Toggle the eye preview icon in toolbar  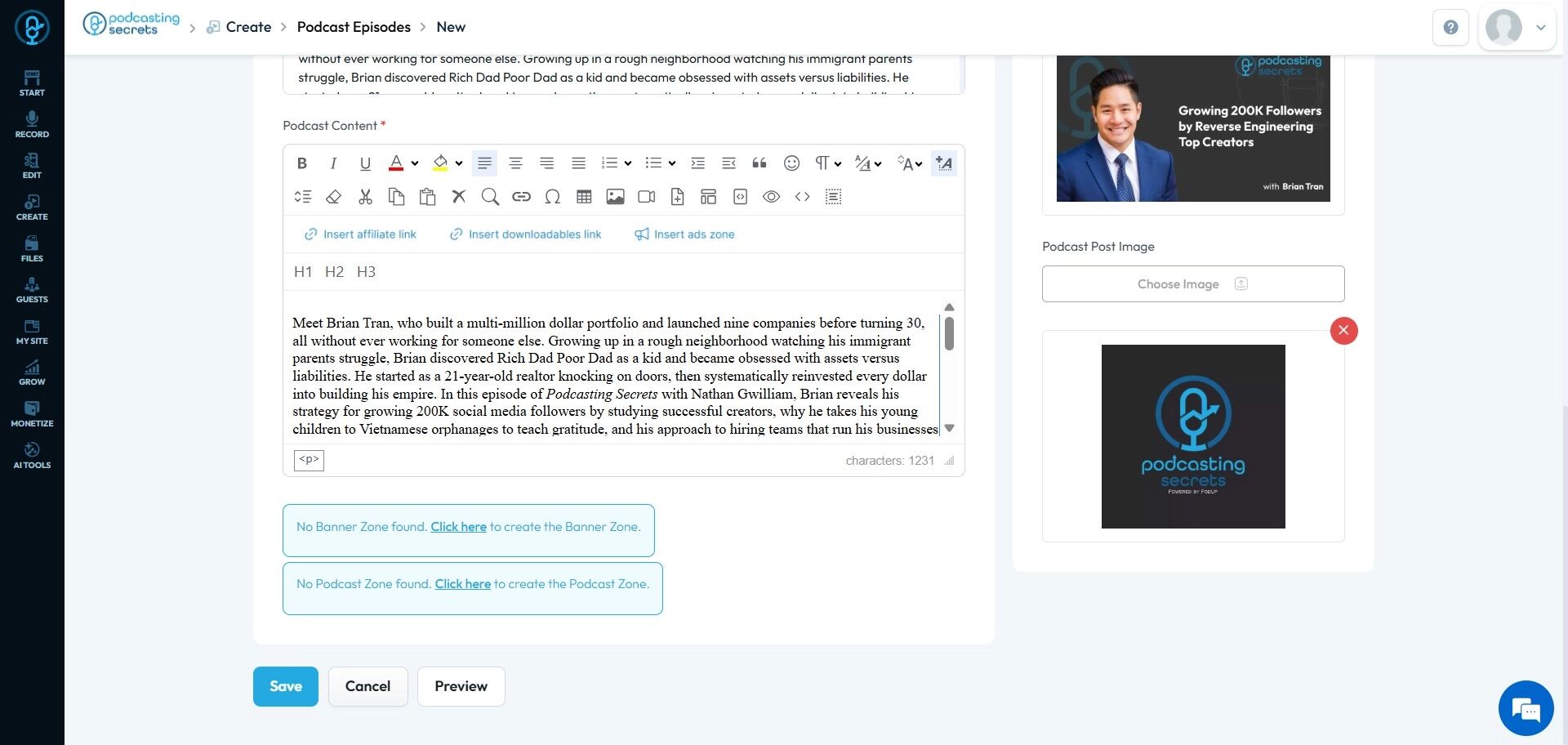coord(771,197)
